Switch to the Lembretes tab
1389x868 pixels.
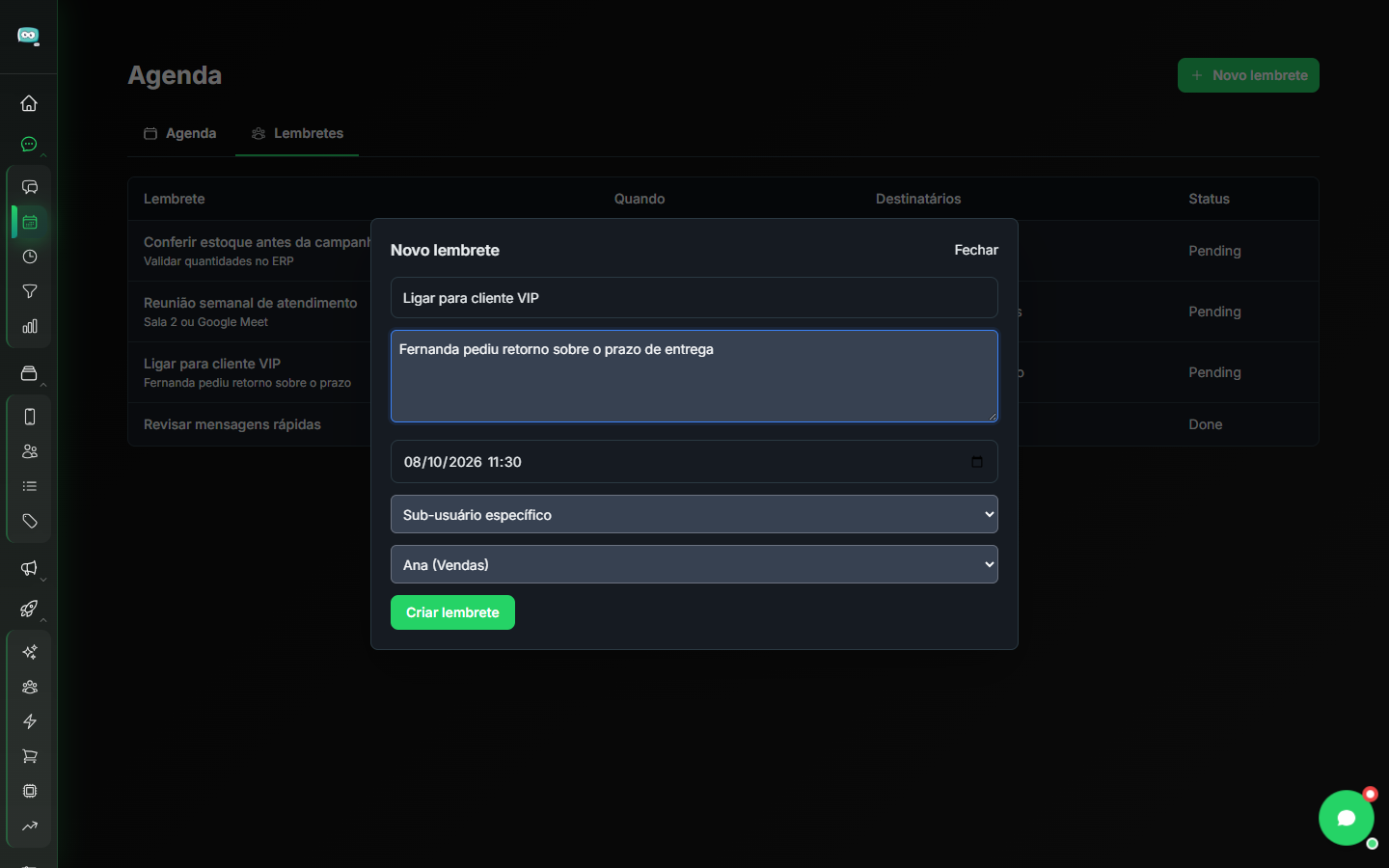[x=297, y=133]
